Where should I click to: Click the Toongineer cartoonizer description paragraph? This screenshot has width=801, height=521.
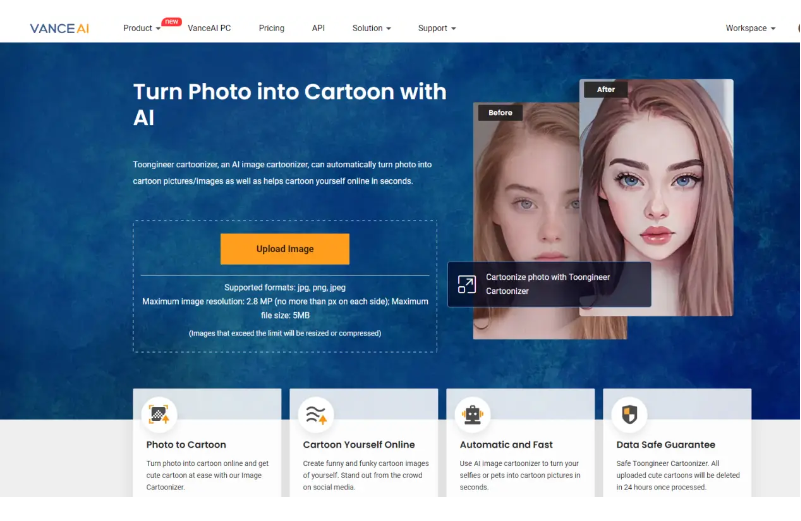282,173
